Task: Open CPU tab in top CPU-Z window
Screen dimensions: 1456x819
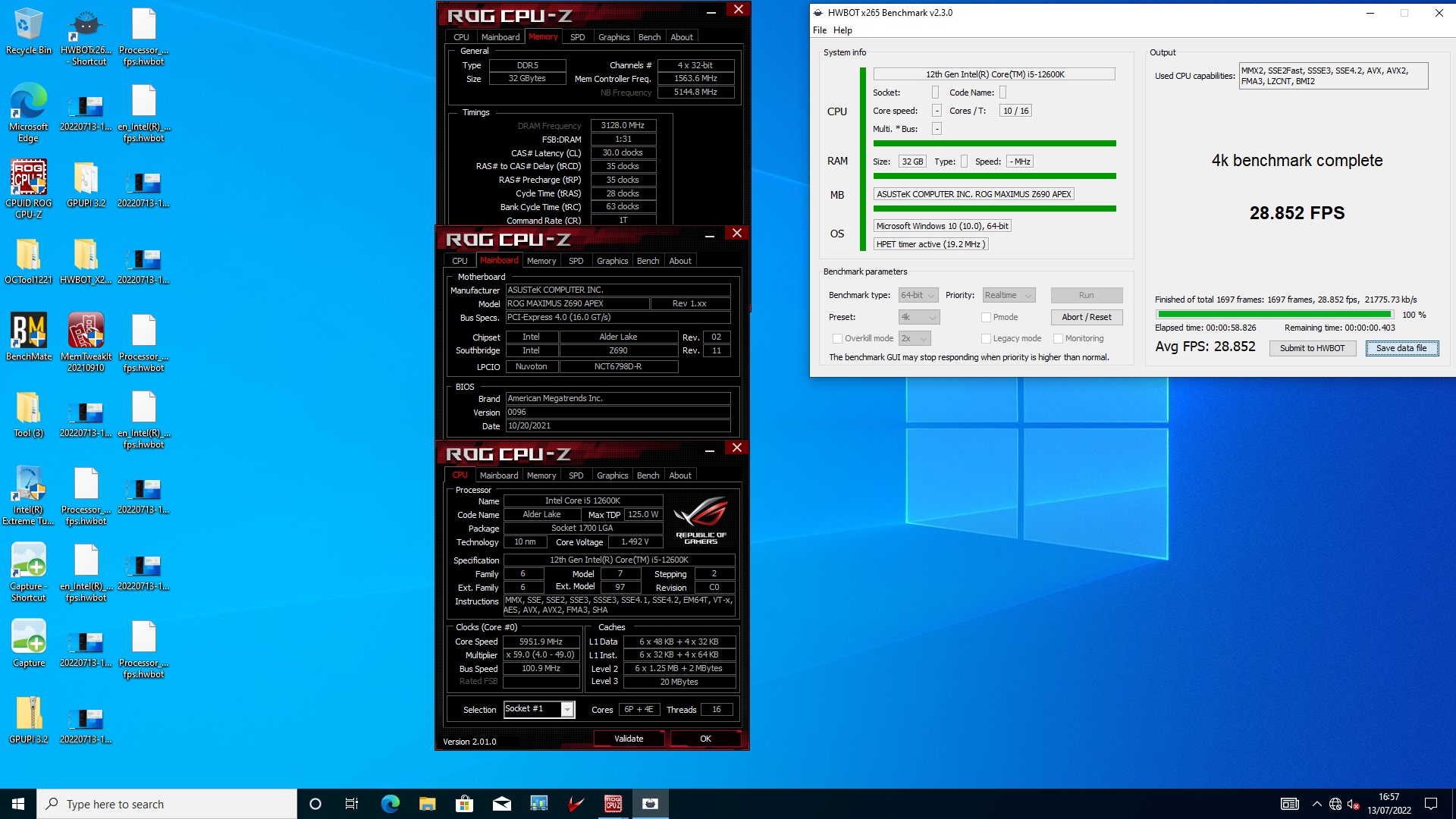Action: click(x=461, y=37)
